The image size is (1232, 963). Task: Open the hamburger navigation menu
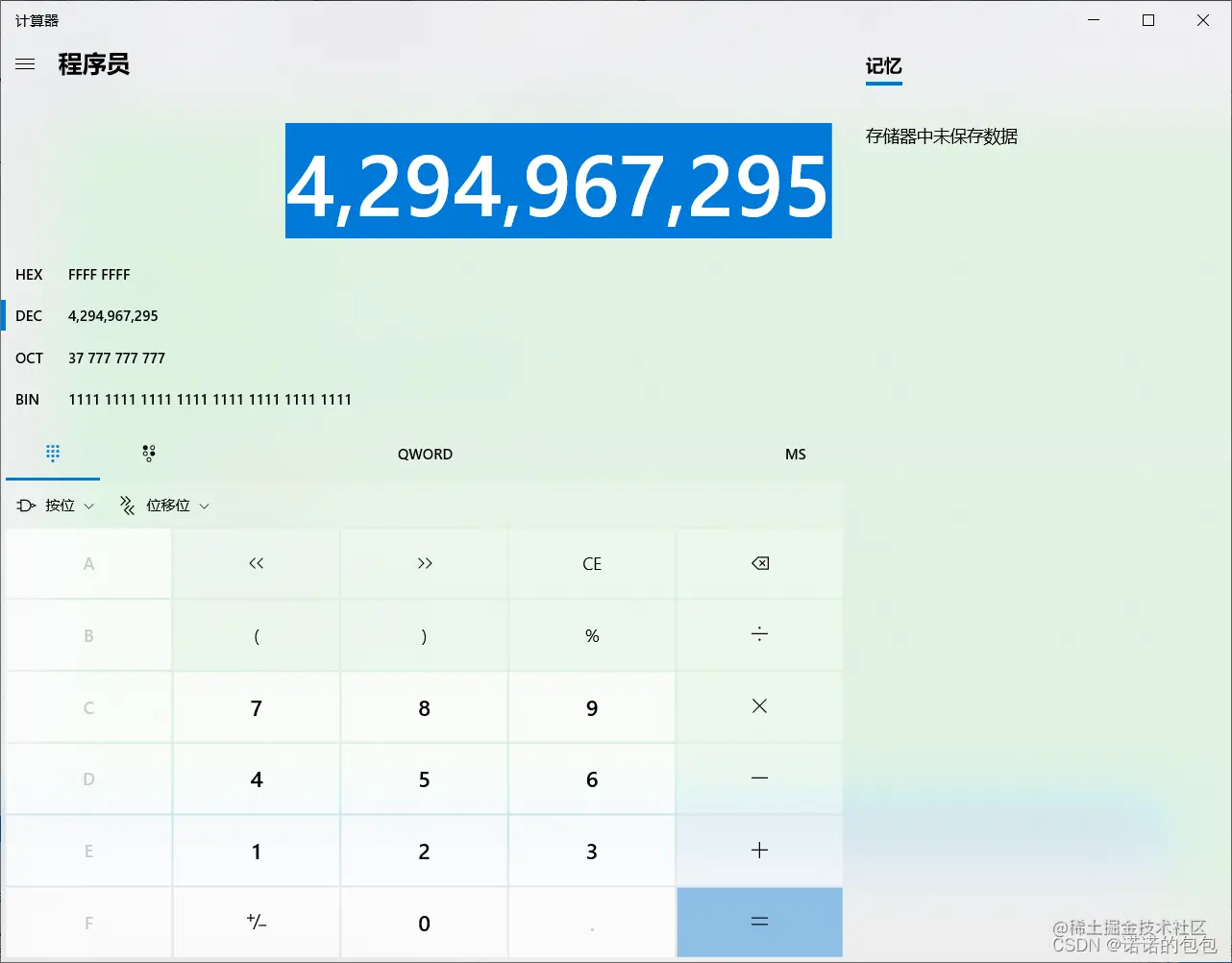25,64
